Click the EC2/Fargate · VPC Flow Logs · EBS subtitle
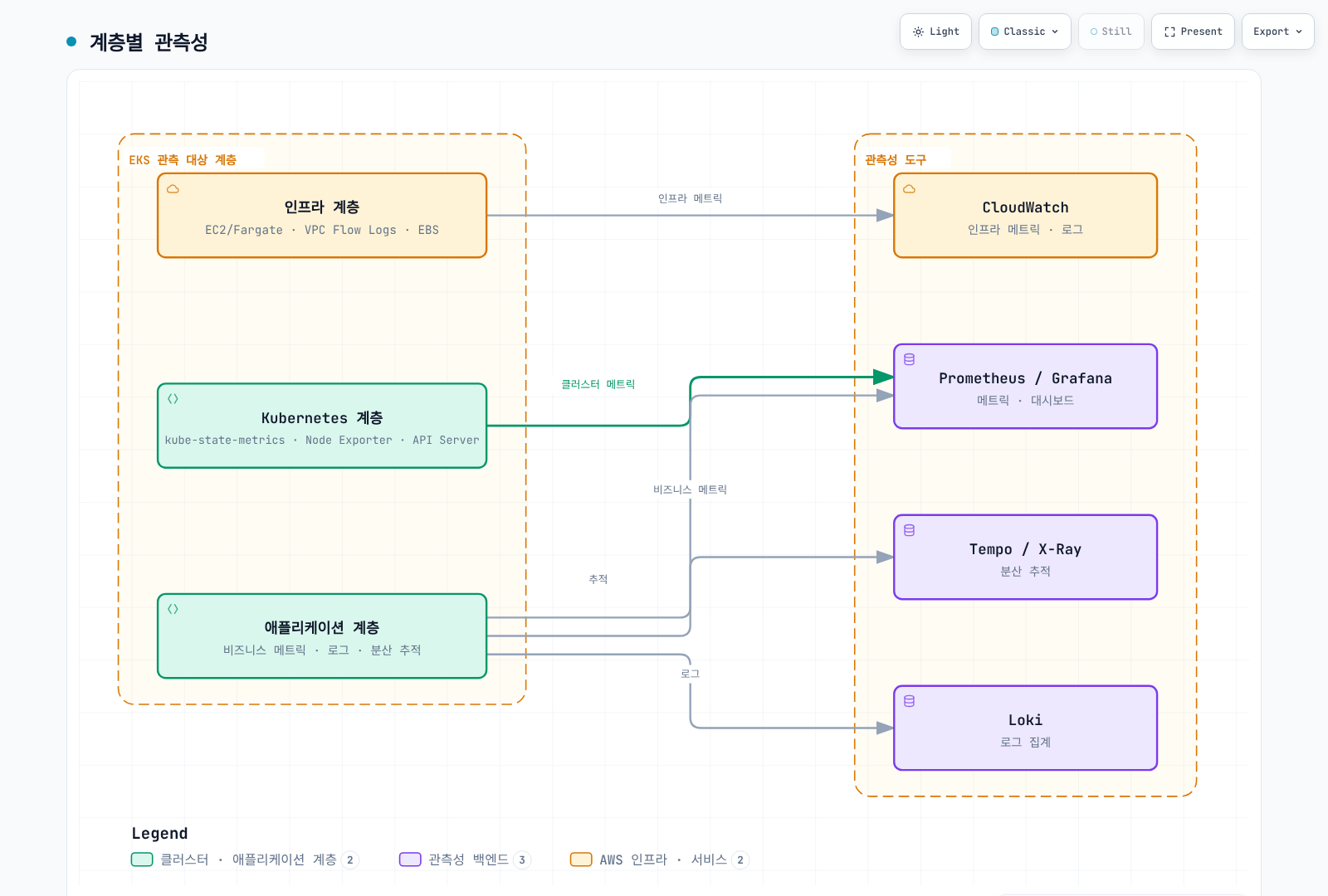 click(x=322, y=230)
